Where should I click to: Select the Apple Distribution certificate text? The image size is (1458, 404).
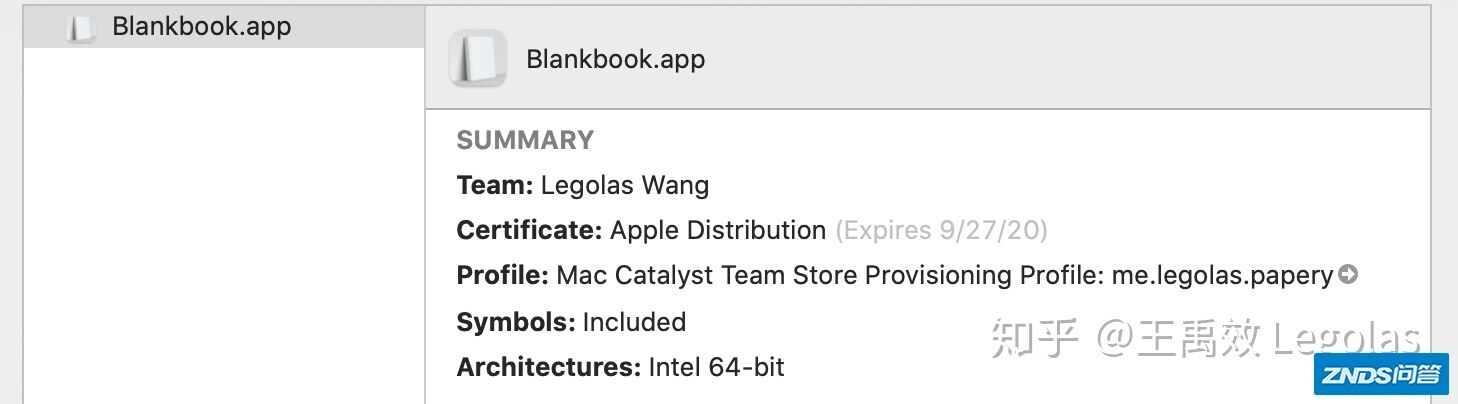click(718, 230)
